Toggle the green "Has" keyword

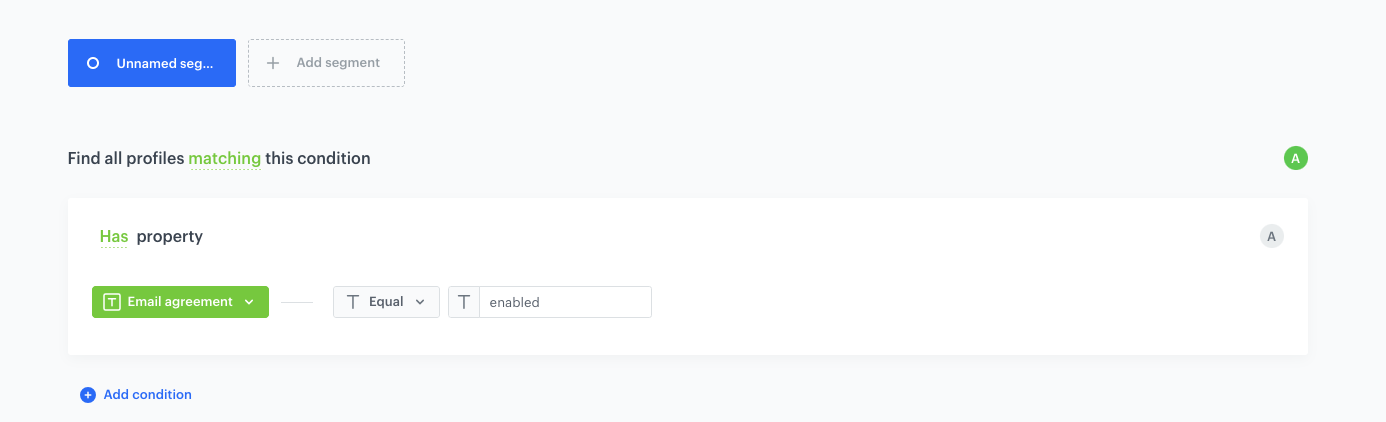tap(114, 237)
